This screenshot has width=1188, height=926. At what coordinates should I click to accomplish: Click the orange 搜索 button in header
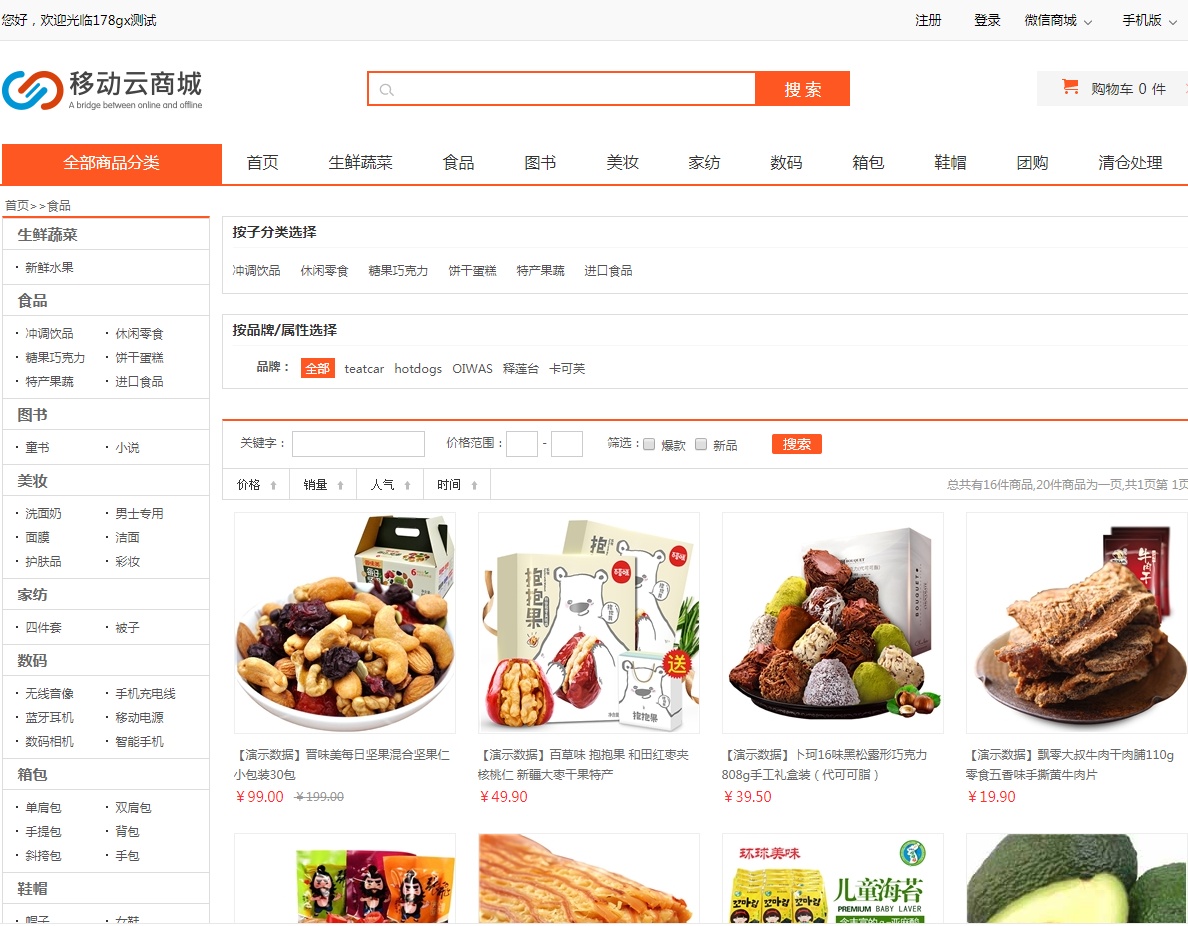pos(802,89)
